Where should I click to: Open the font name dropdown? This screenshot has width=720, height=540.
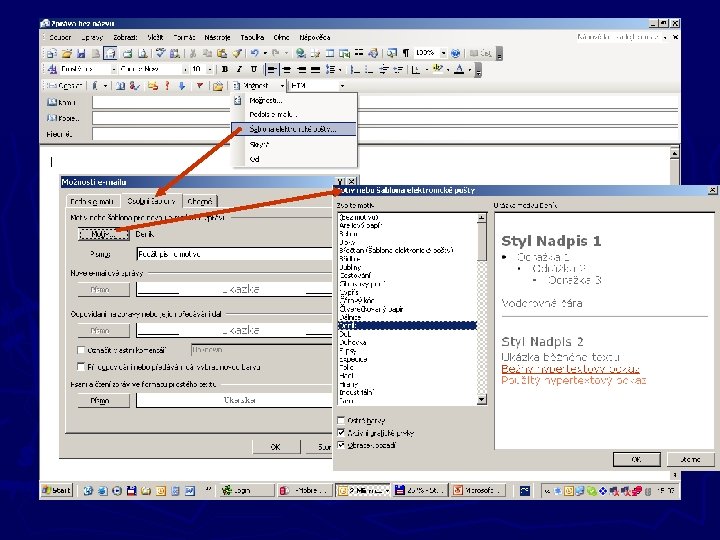click(186, 69)
